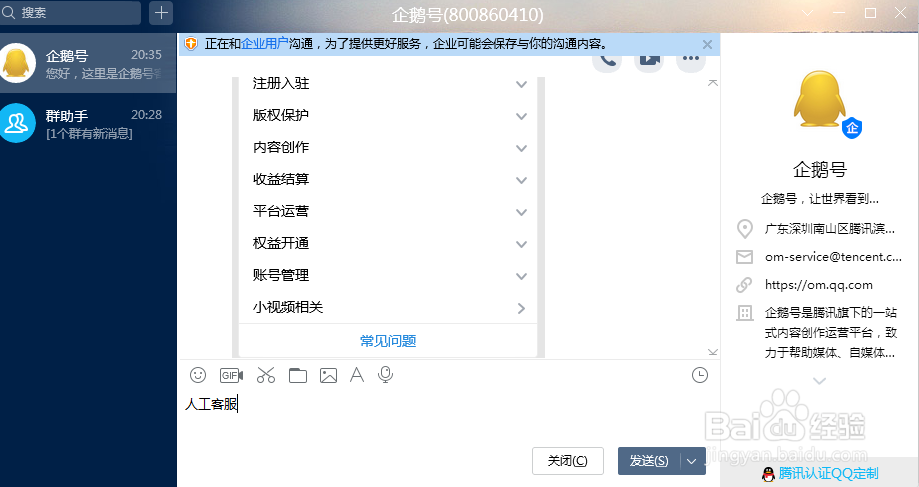Click the 广东深圳南山区 address text
Screen dimensions: 919x487
pyautogui.click(x=829, y=229)
